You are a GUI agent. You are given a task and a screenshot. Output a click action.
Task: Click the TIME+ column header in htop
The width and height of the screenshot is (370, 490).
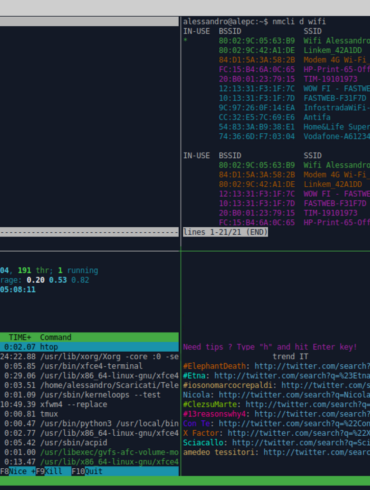(20, 337)
